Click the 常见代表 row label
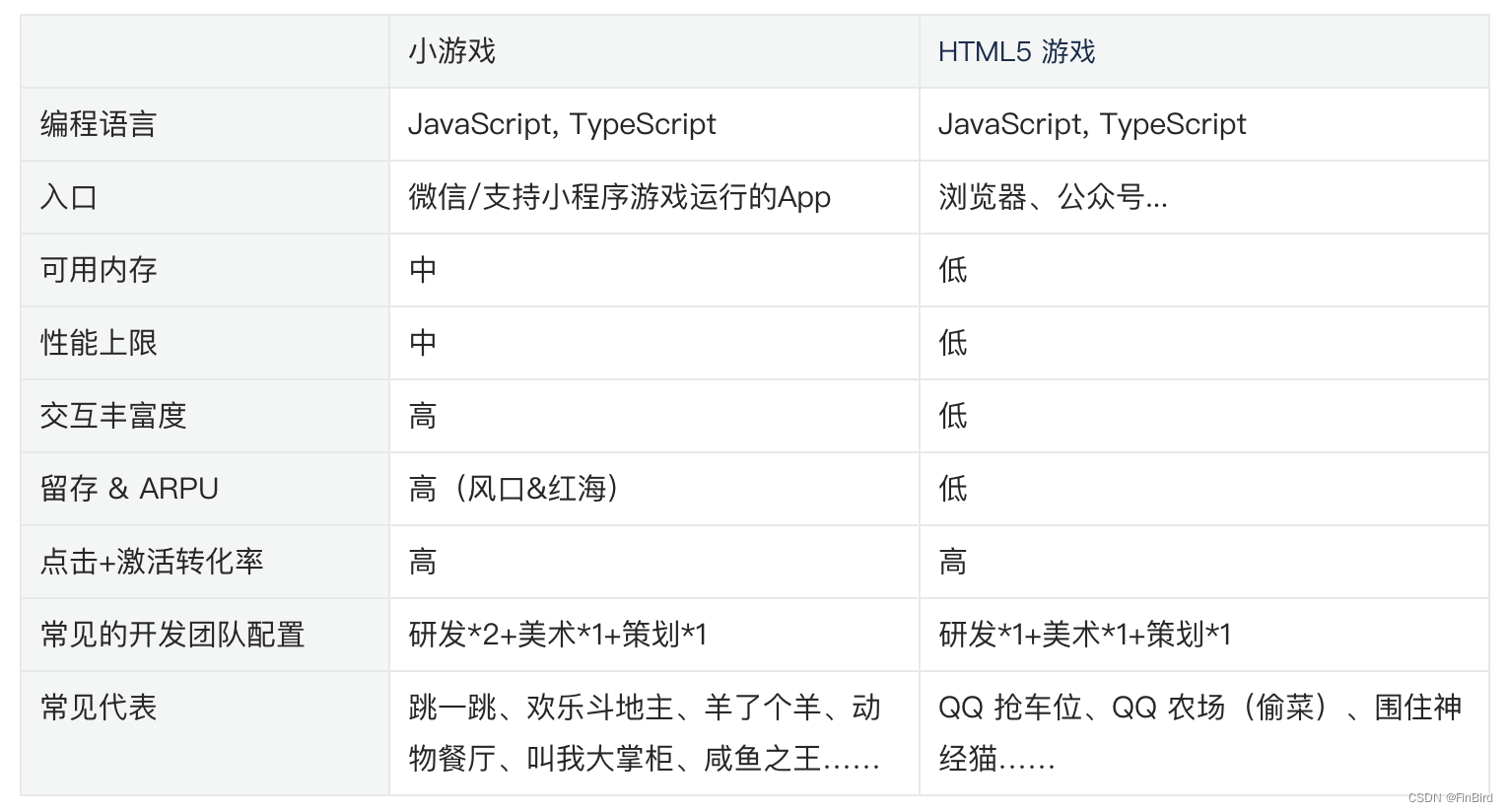The height and width of the screenshot is (812, 1508). pos(99,708)
